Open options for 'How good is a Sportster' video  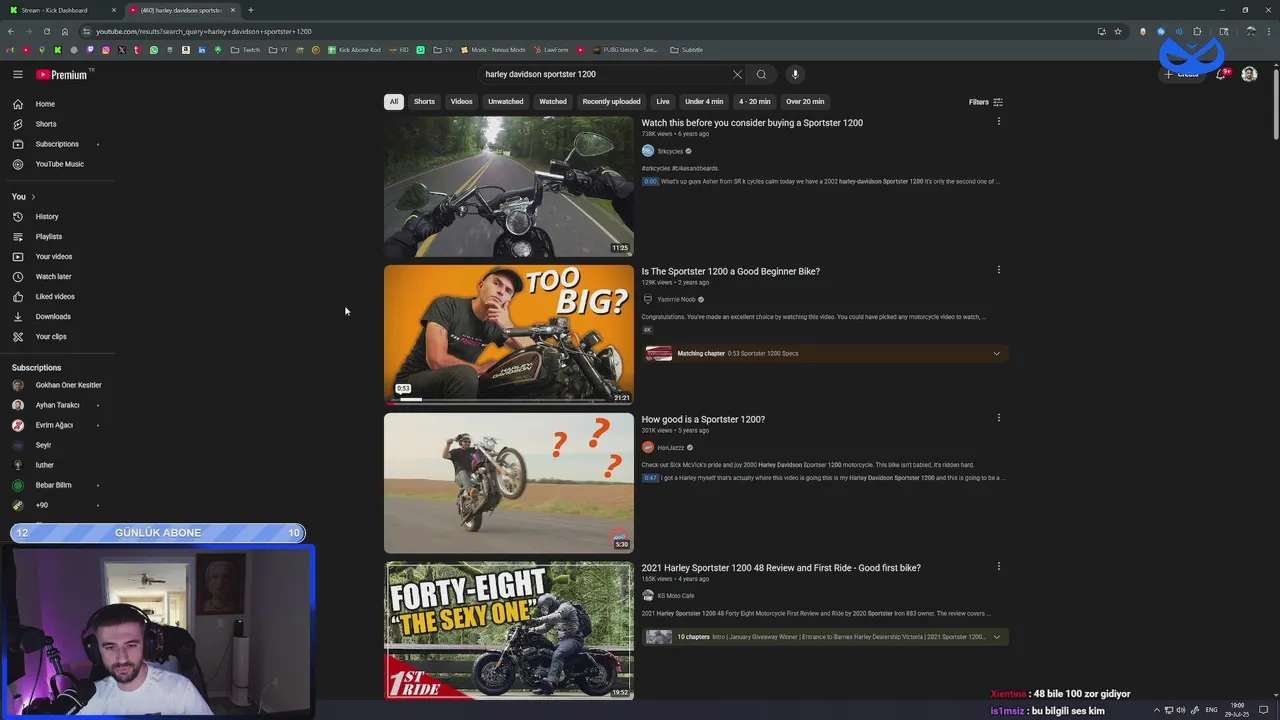pos(998,418)
